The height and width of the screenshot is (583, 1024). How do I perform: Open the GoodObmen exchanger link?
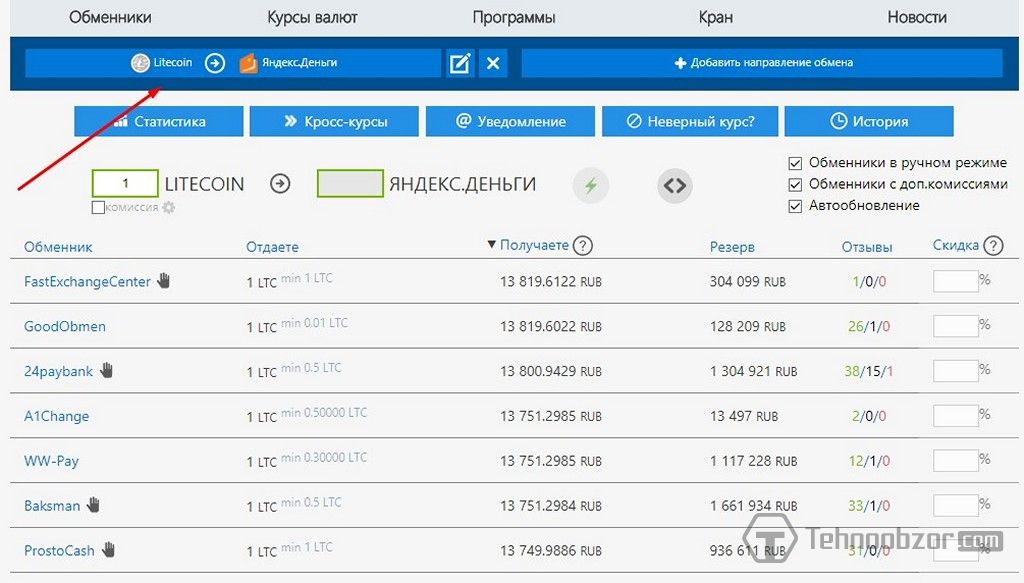(65, 326)
